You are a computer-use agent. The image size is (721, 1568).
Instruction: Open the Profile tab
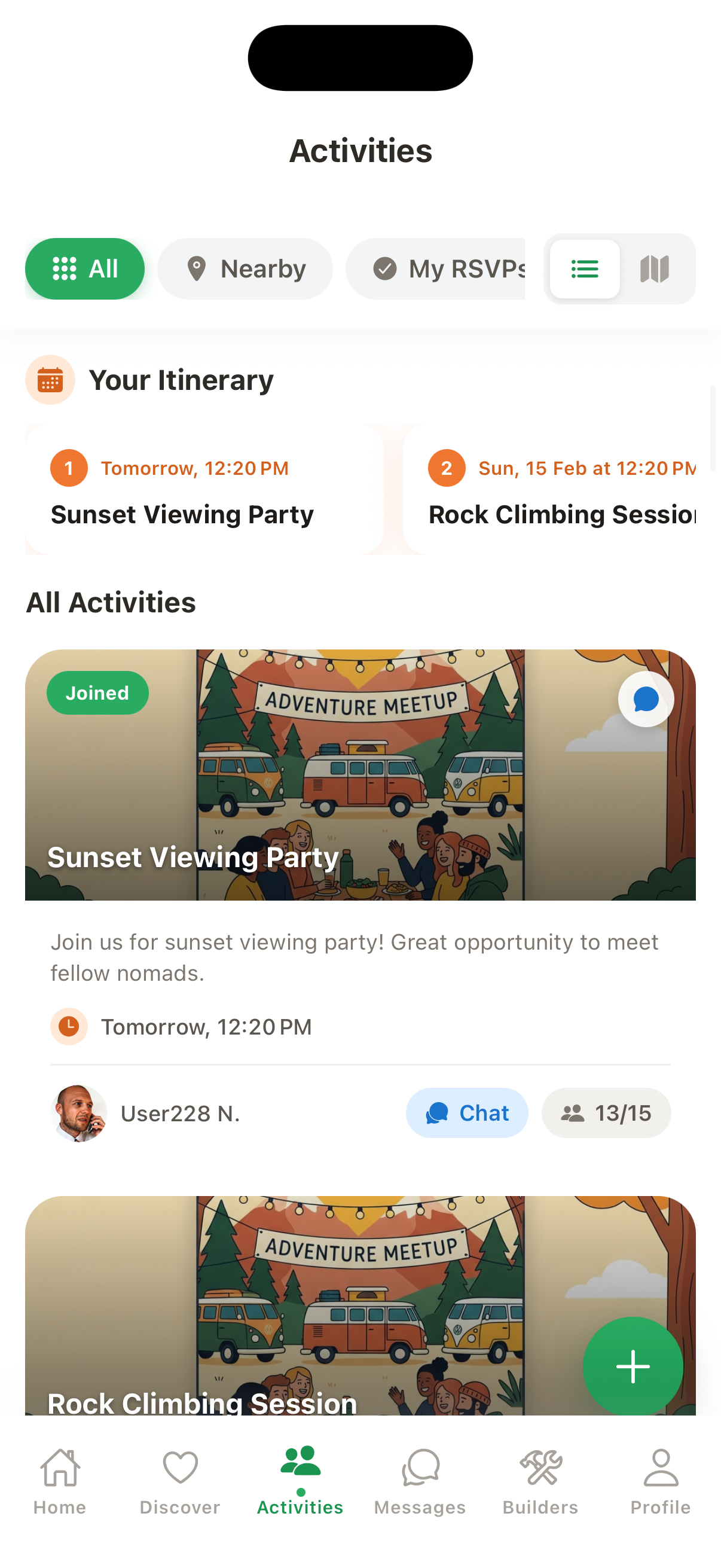point(661,1482)
